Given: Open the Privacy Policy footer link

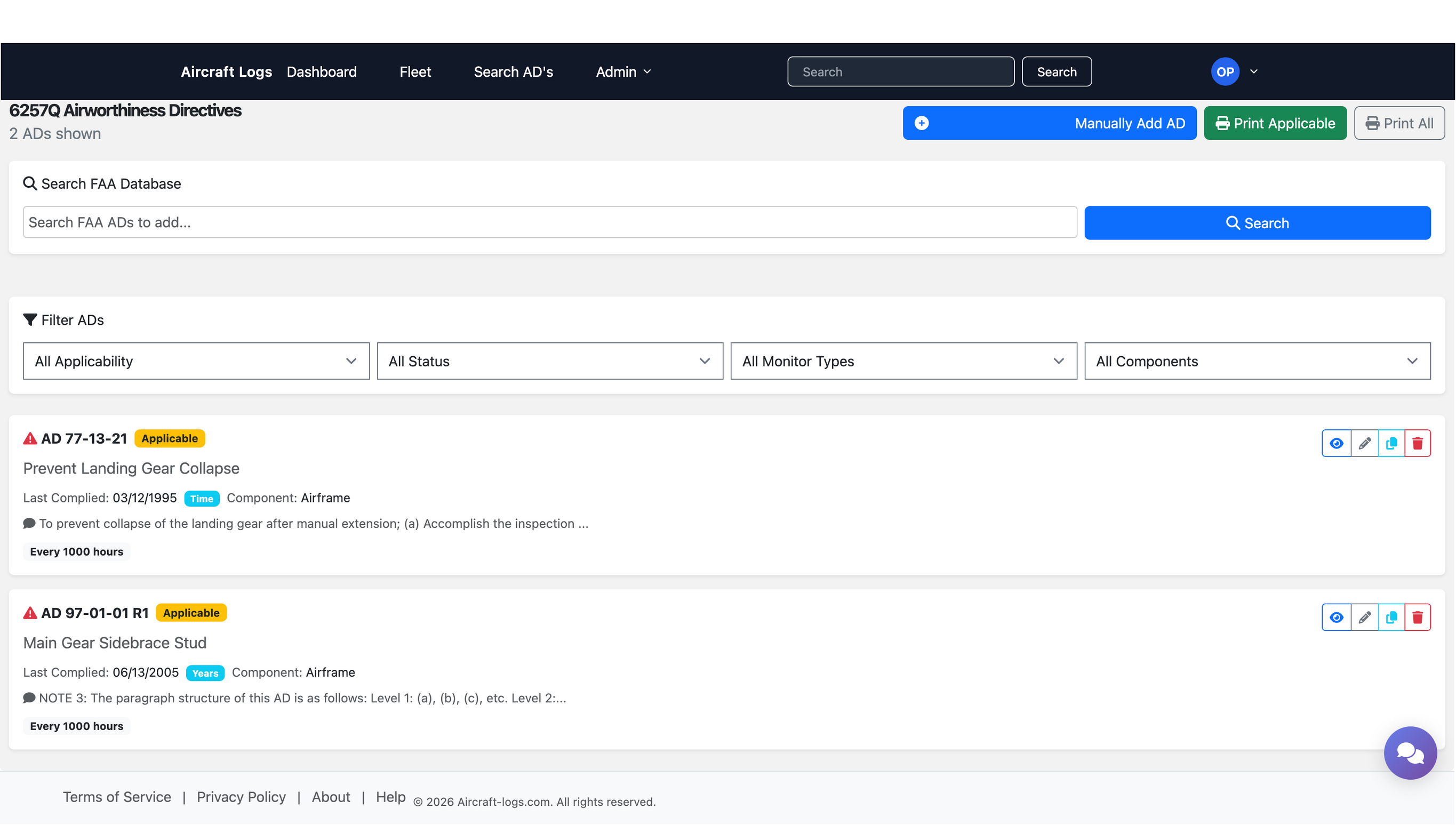Looking at the screenshot, I should click(x=241, y=797).
